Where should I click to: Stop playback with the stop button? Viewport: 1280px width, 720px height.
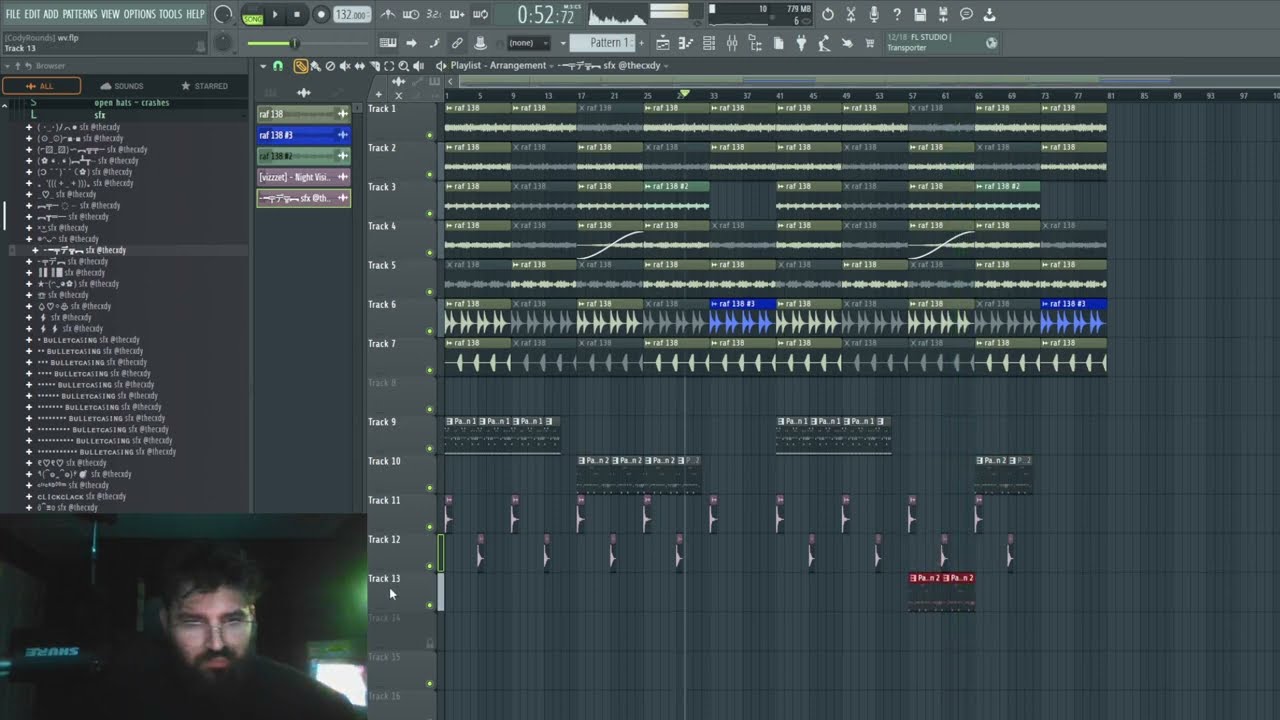(297, 15)
